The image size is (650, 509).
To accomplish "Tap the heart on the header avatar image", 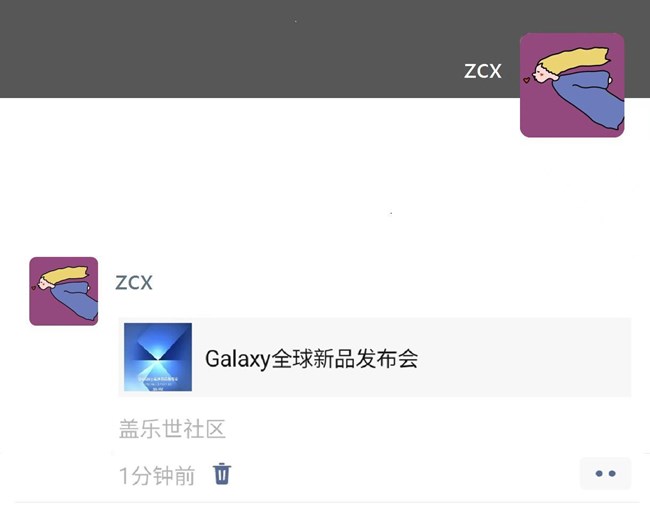I will coord(526,80).
